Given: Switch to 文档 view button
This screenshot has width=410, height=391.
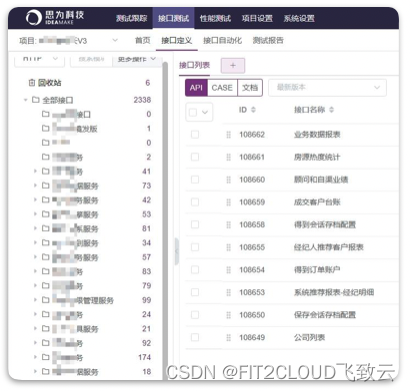Looking at the screenshot, I should coord(250,88).
